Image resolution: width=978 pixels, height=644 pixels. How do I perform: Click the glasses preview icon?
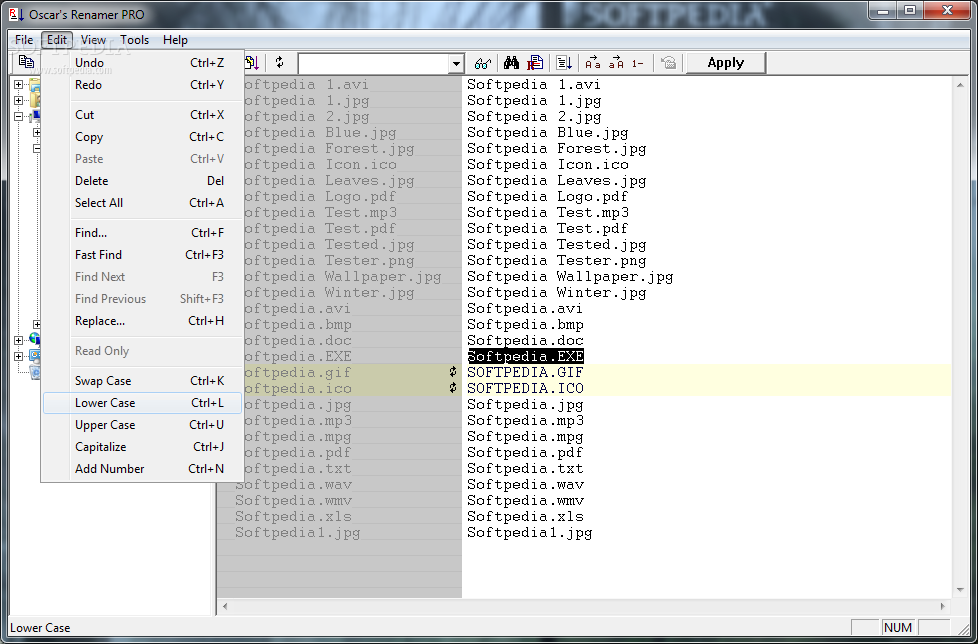pos(483,63)
